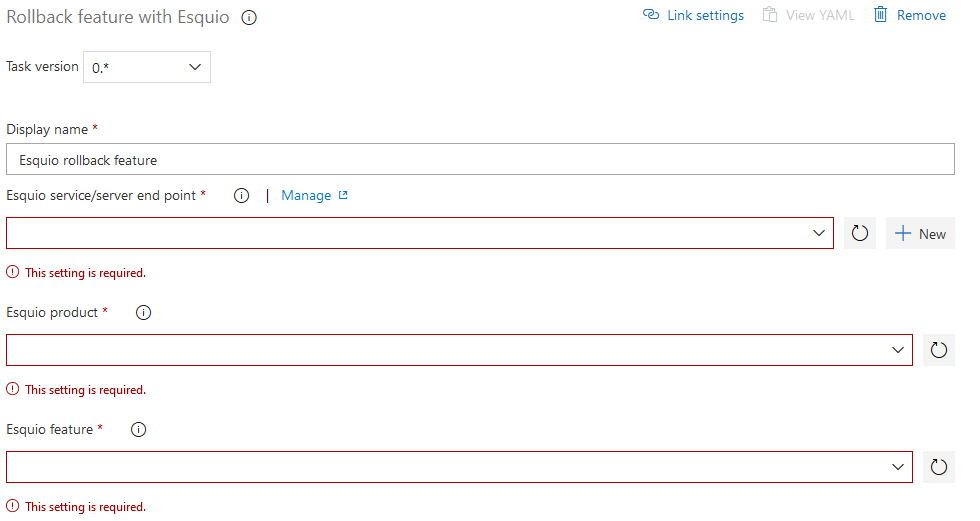Click info icon next to Esquio service end point
The width and height of the screenshot is (980, 521).
241,196
